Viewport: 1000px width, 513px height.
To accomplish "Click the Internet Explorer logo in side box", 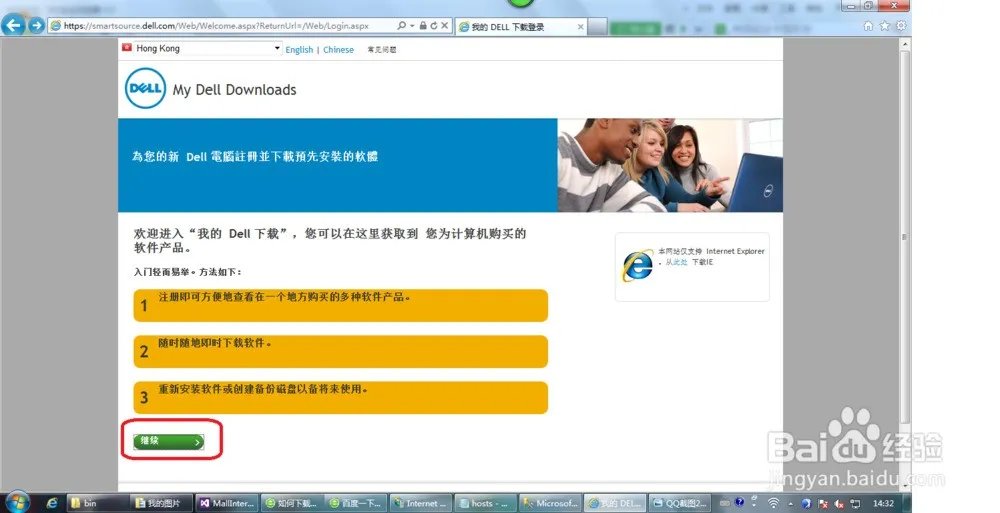I will [x=637, y=265].
